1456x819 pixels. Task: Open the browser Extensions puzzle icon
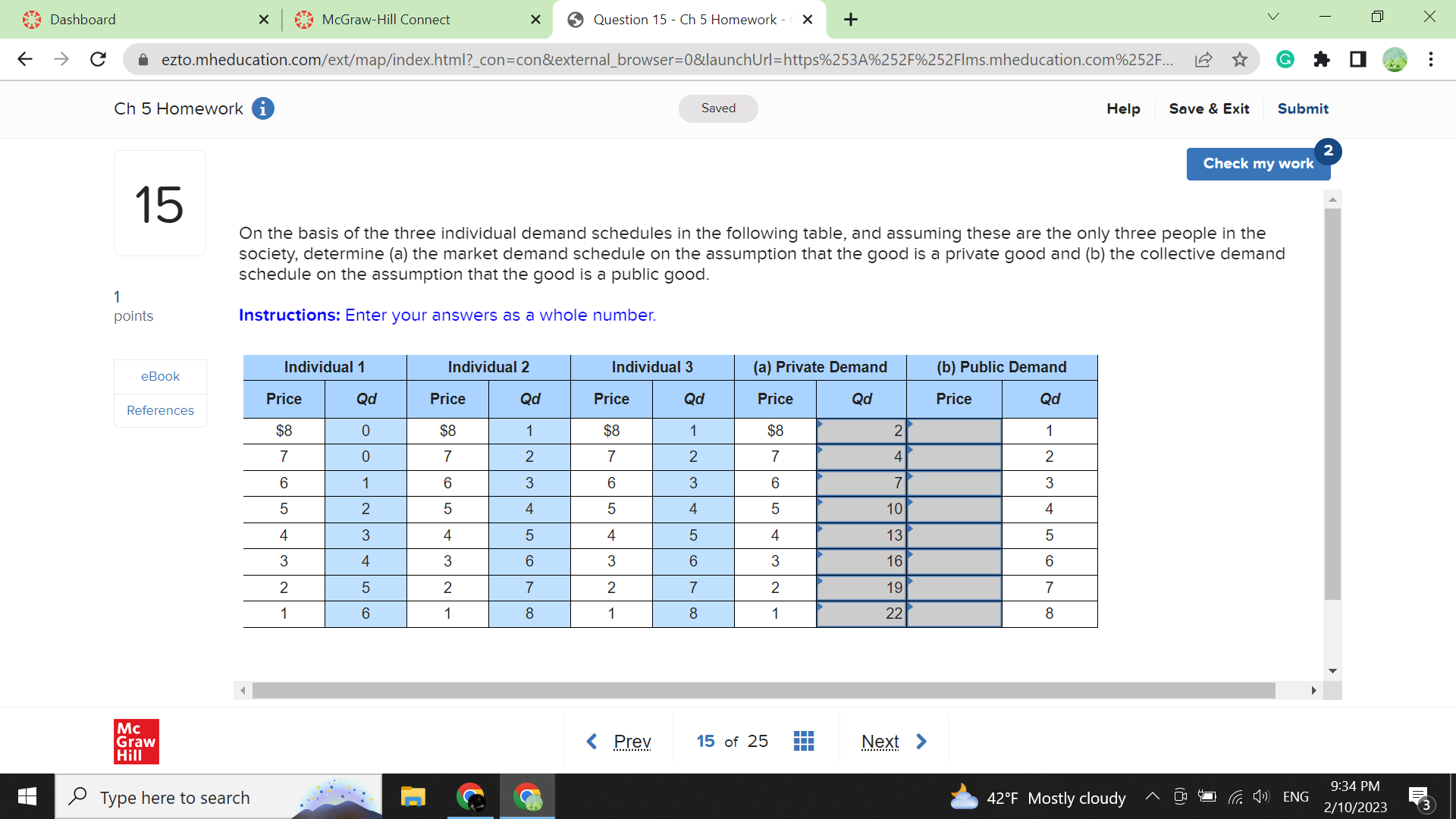coord(1322,59)
